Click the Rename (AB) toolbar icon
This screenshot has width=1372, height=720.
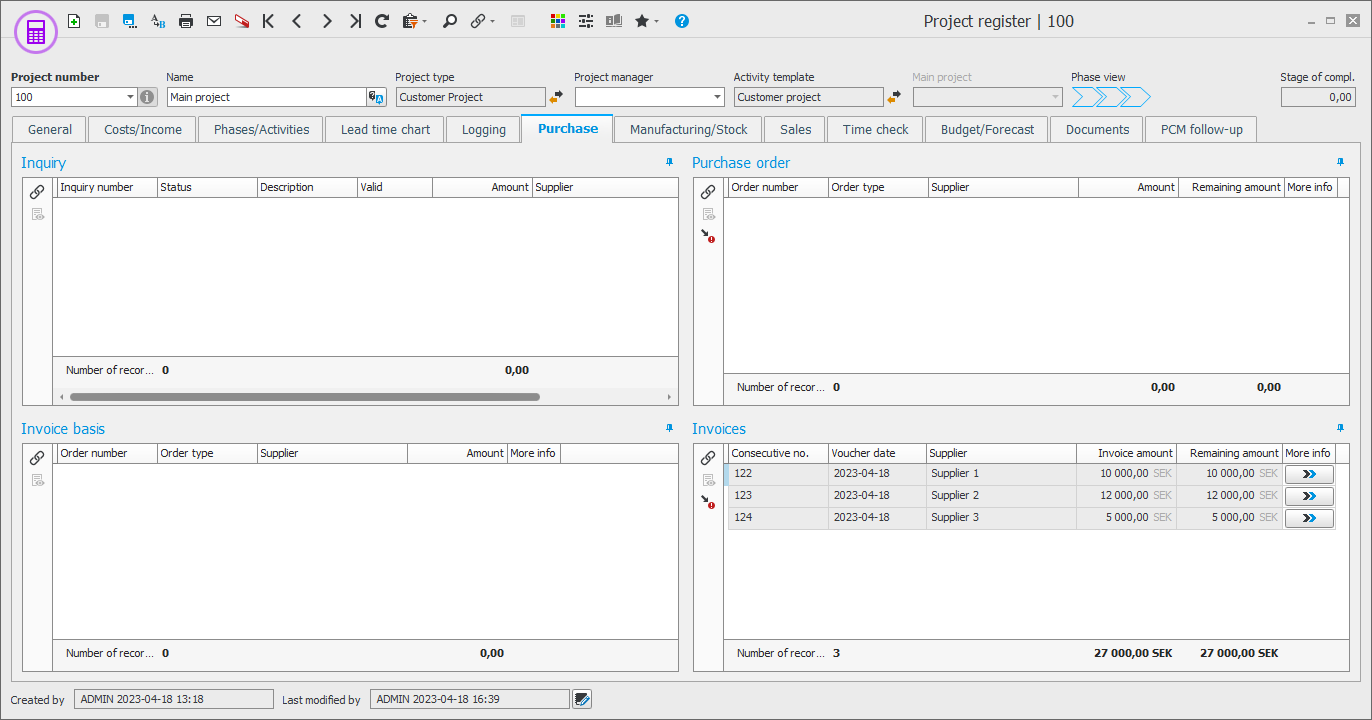[158, 20]
